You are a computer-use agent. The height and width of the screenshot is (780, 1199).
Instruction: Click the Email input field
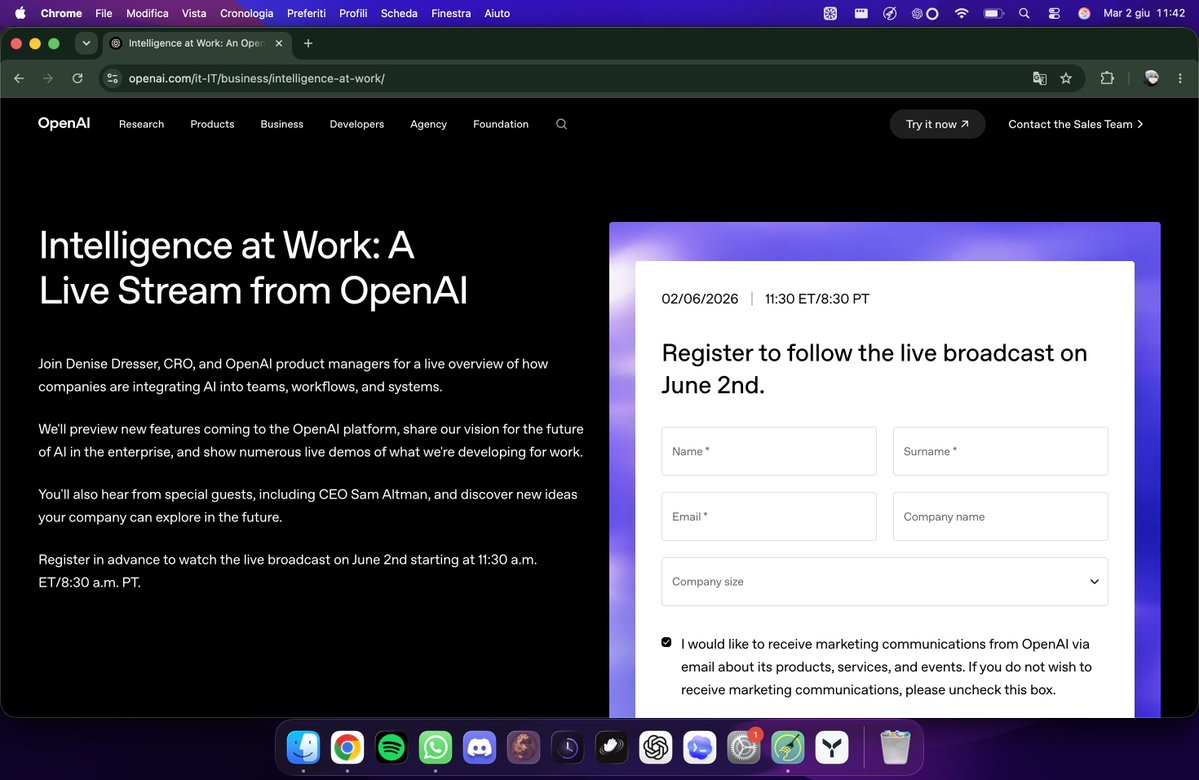coord(768,516)
